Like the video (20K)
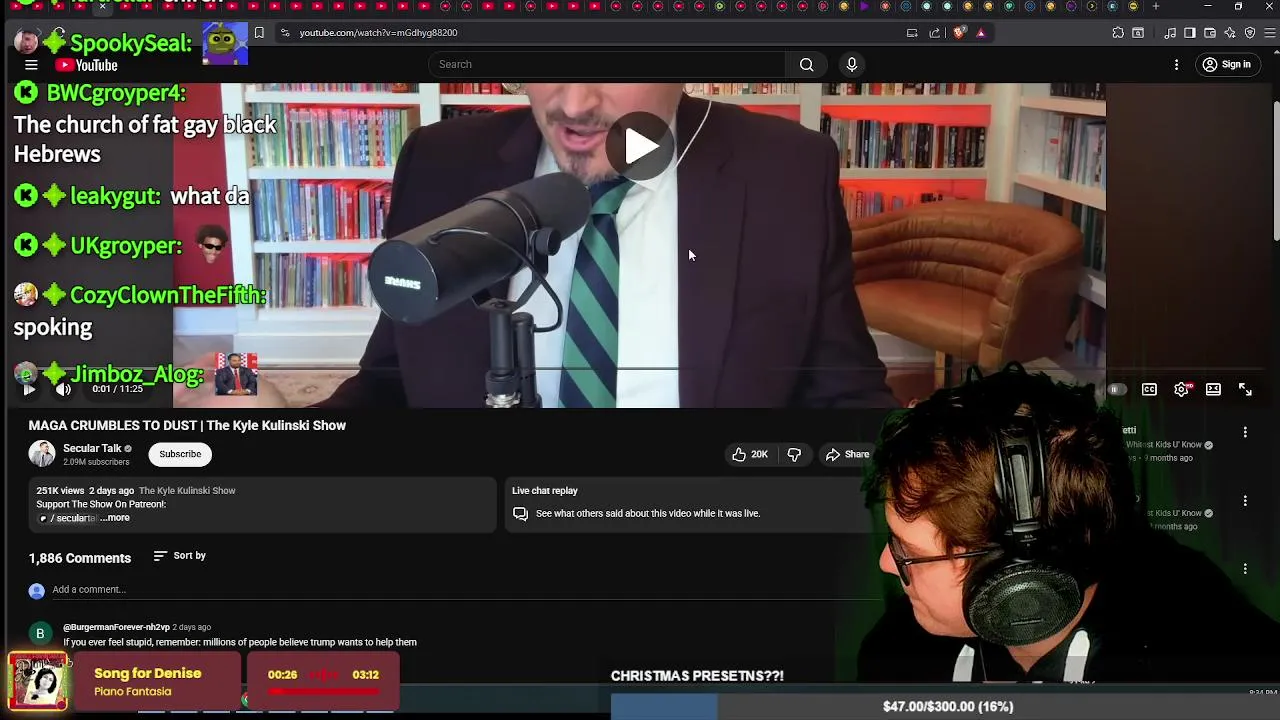Viewport: 1280px width, 720px height. (x=749, y=454)
